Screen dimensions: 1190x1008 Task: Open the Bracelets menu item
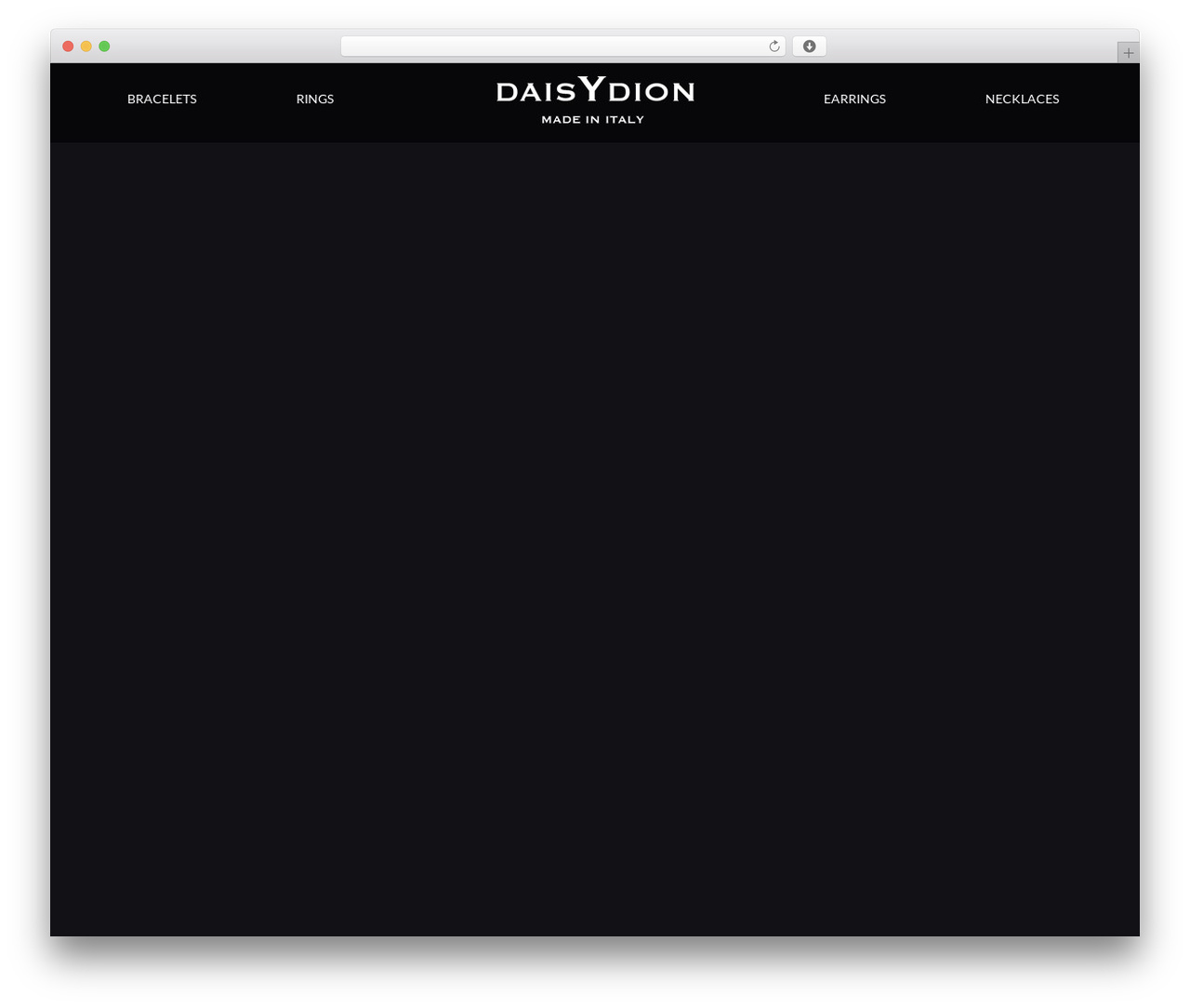[162, 99]
